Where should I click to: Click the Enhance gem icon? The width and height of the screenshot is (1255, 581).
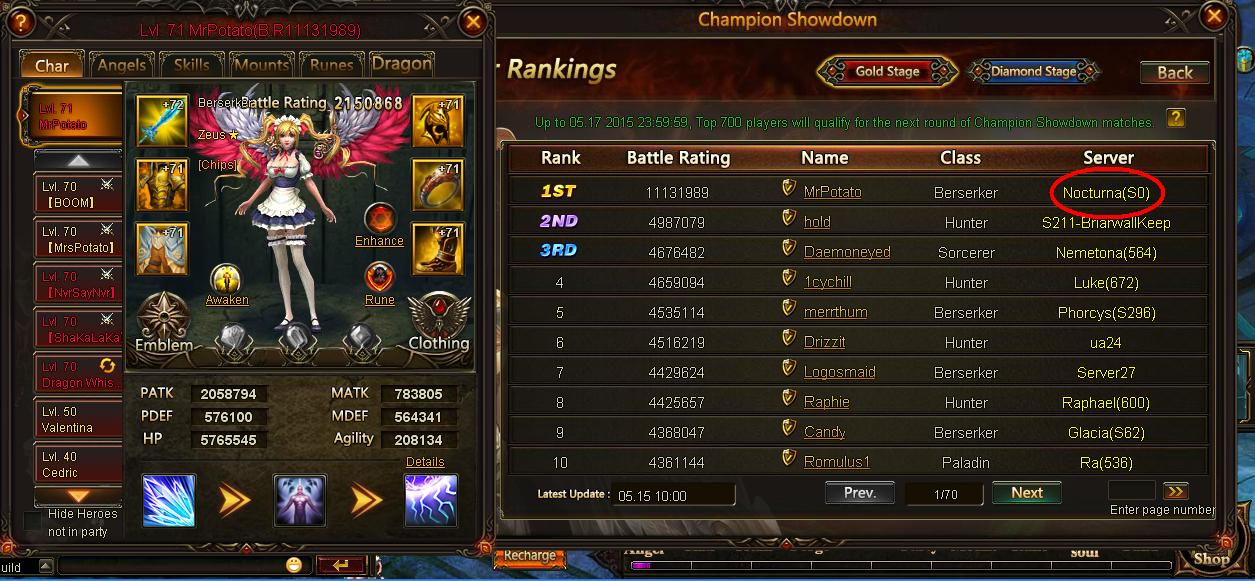(x=380, y=217)
